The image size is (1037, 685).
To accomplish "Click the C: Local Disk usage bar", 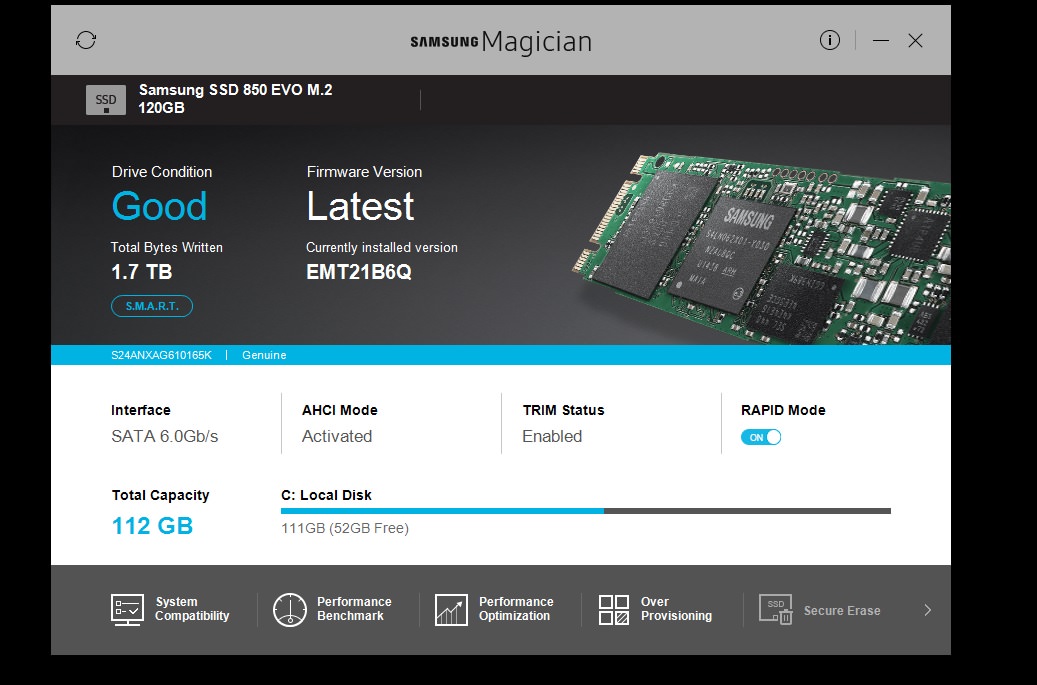I will (x=586, y=510).
